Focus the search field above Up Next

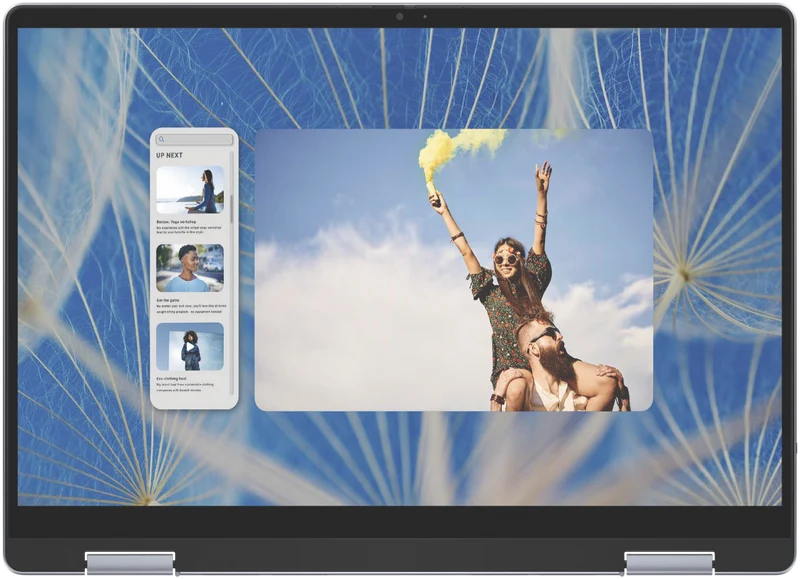[x=194, y=139]
